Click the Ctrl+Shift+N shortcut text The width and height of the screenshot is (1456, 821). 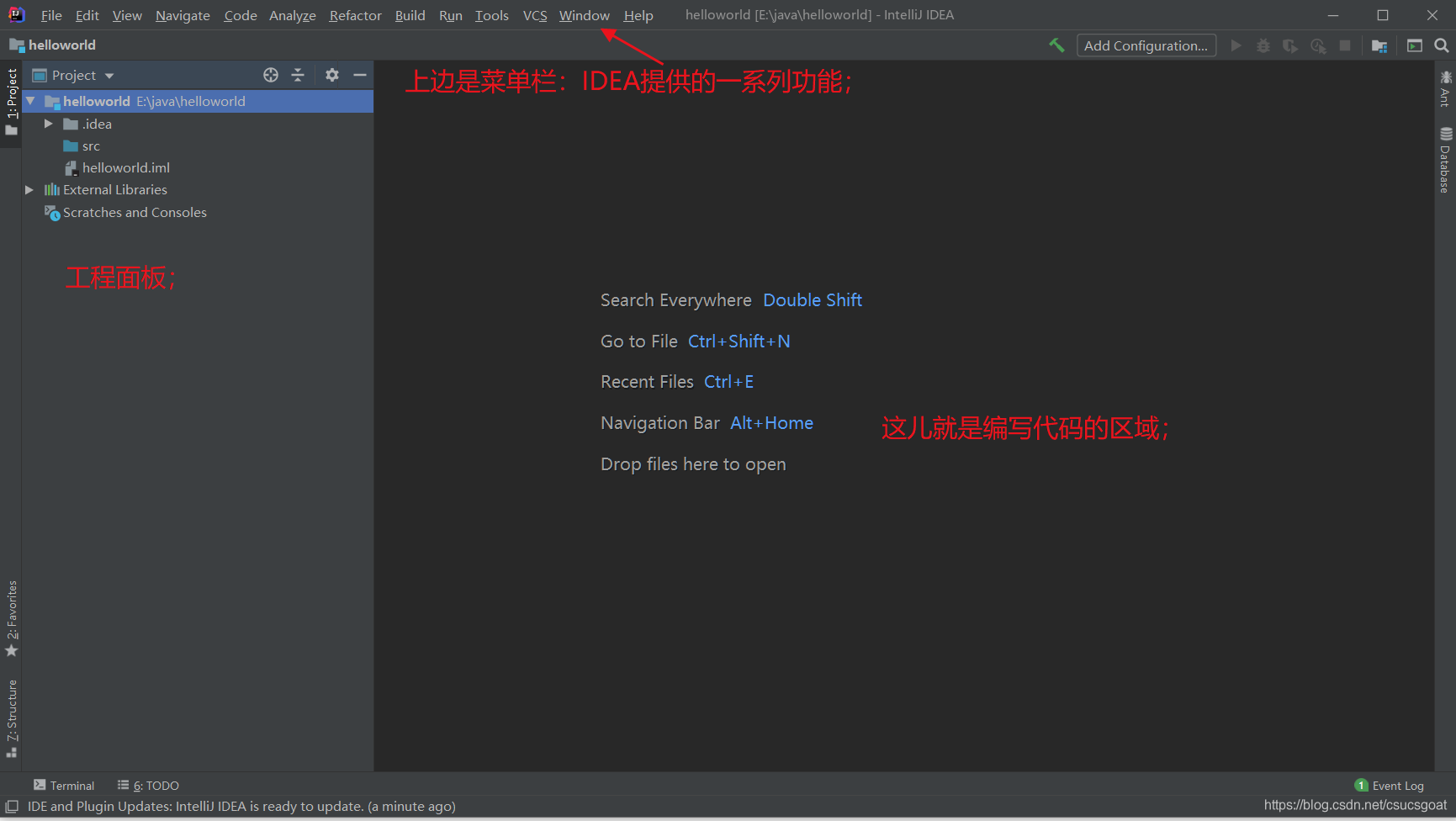tap(739, 342)
